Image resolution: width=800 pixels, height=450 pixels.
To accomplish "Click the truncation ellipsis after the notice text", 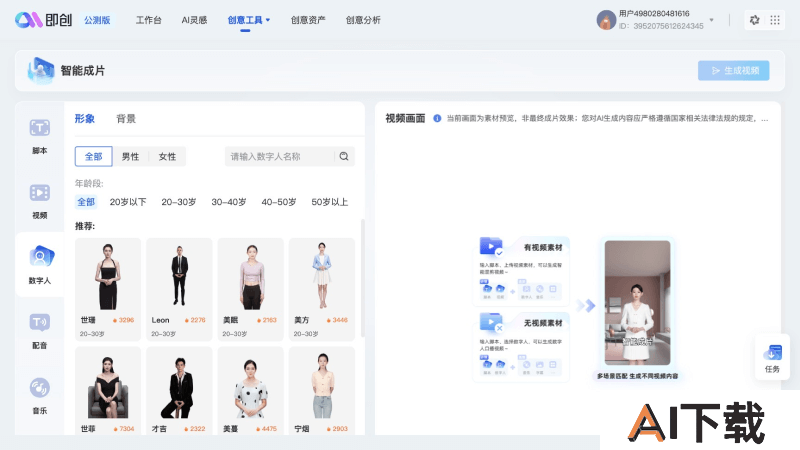I will [764, 119].
